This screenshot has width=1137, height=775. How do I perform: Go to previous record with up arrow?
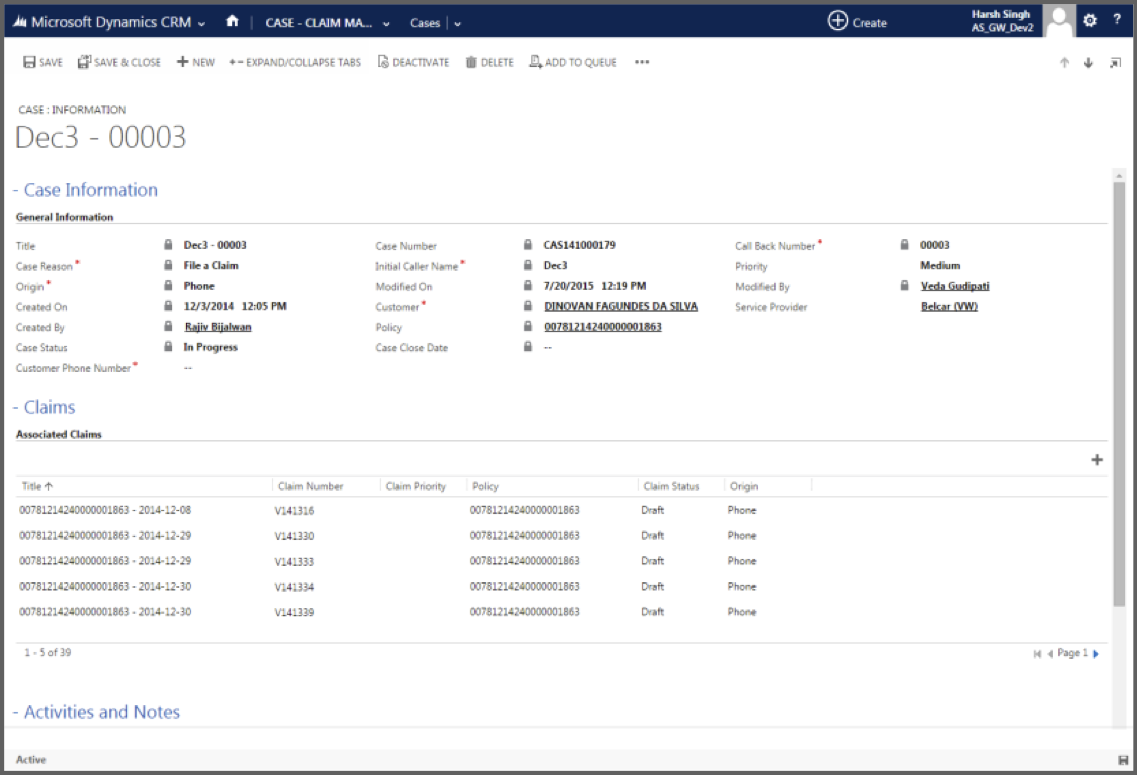tap(1064, 63)
